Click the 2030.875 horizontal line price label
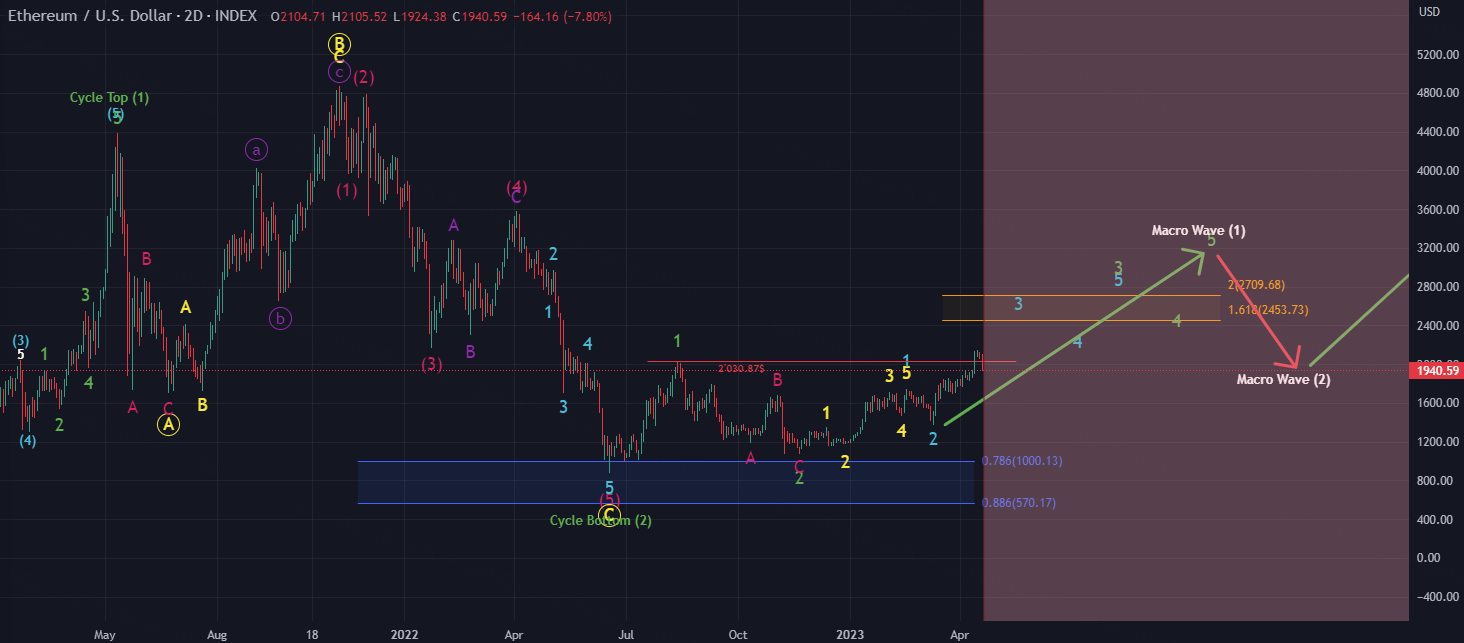This screenshot has width=1464, height=643. (741, 369)
